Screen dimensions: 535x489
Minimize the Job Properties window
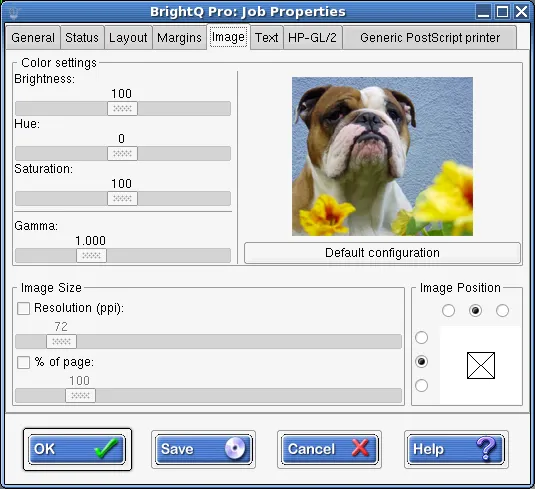pyautogui.click(x=483, y=12)
